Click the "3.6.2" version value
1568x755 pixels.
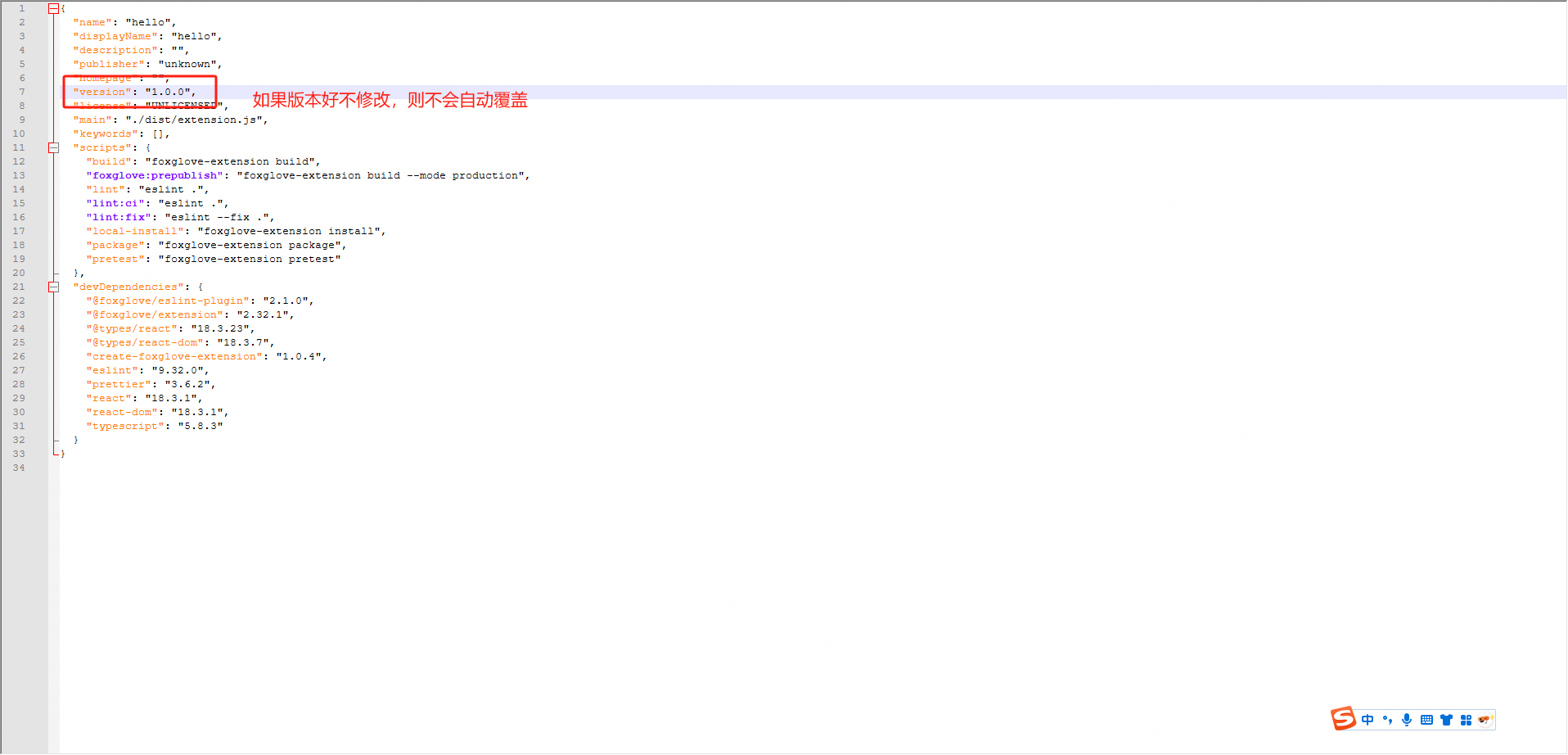point(187,384)
